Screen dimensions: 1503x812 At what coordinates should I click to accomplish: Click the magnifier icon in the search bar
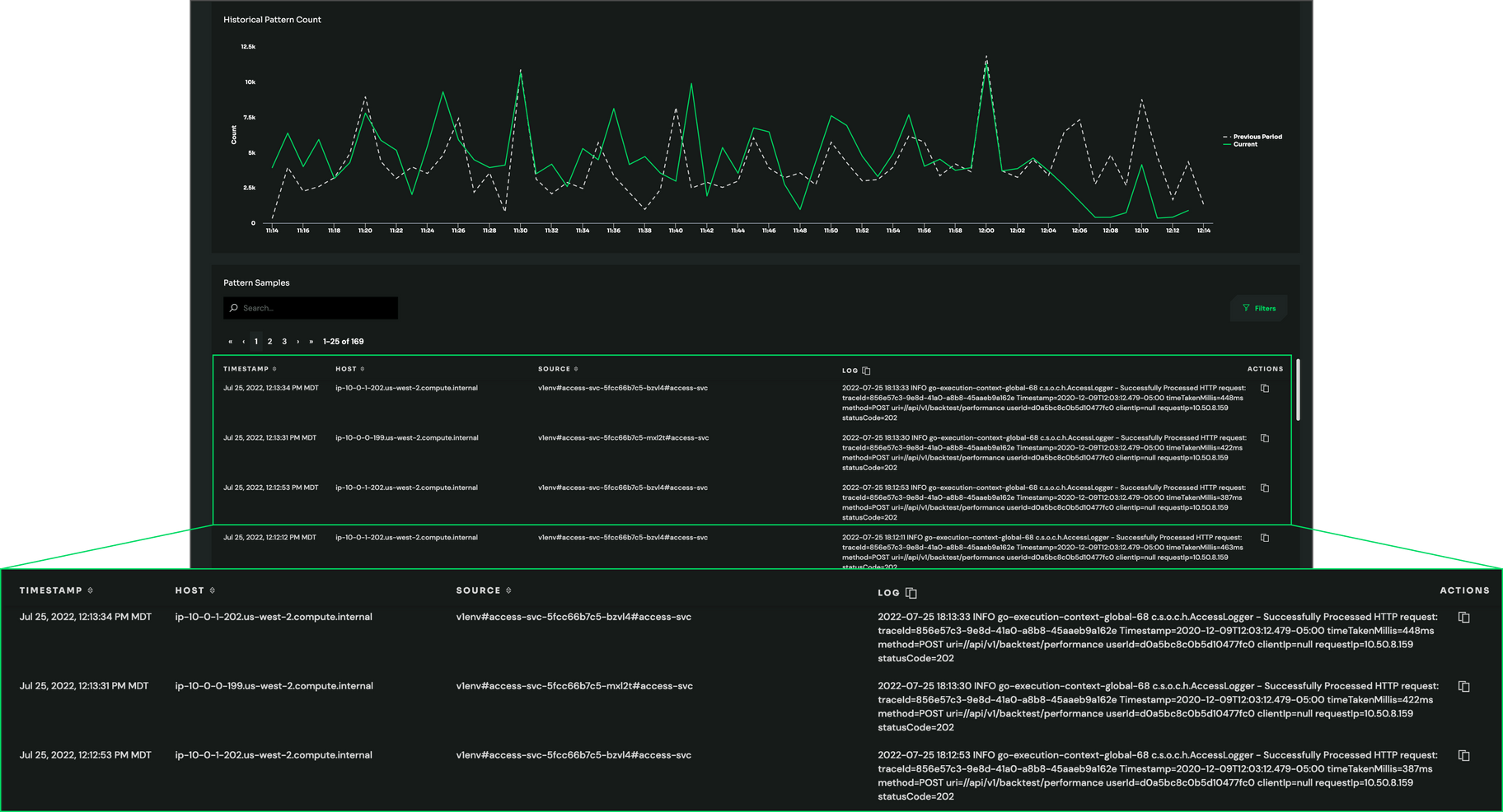point(235,307)
